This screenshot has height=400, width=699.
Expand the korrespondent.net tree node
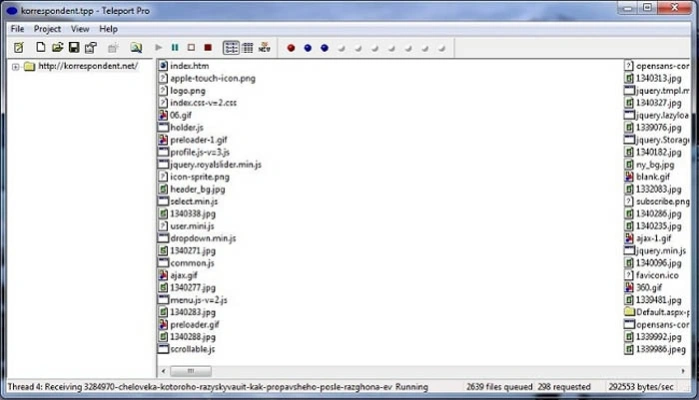point(16,67)
